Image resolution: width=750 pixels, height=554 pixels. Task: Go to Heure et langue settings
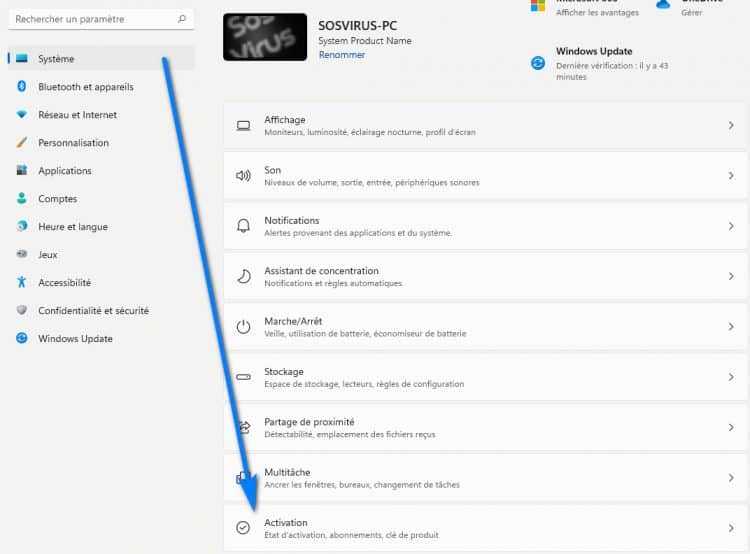click(72, 227)
